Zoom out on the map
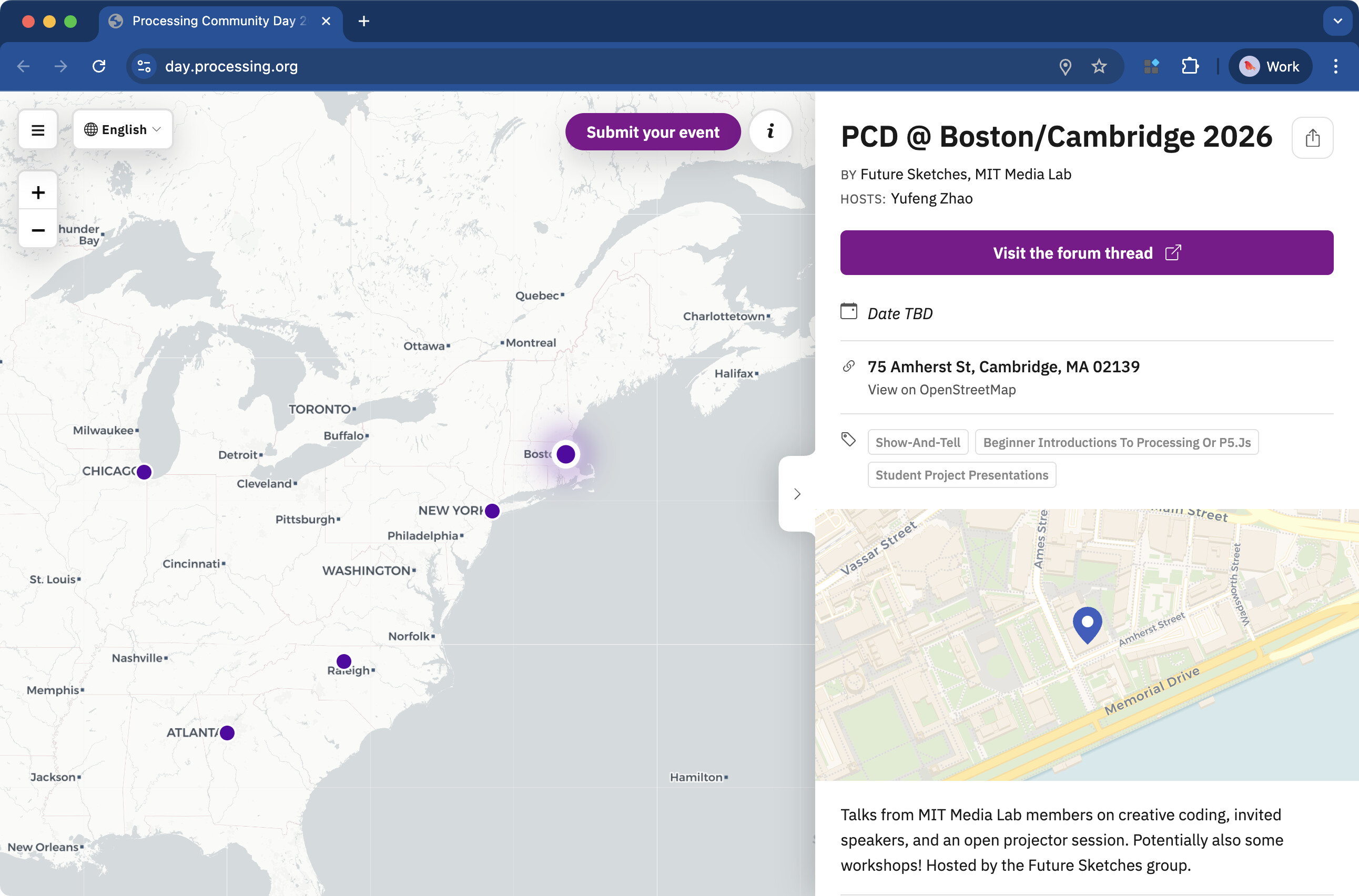Screen dimensions: 1359x896 tap(38, 229)
